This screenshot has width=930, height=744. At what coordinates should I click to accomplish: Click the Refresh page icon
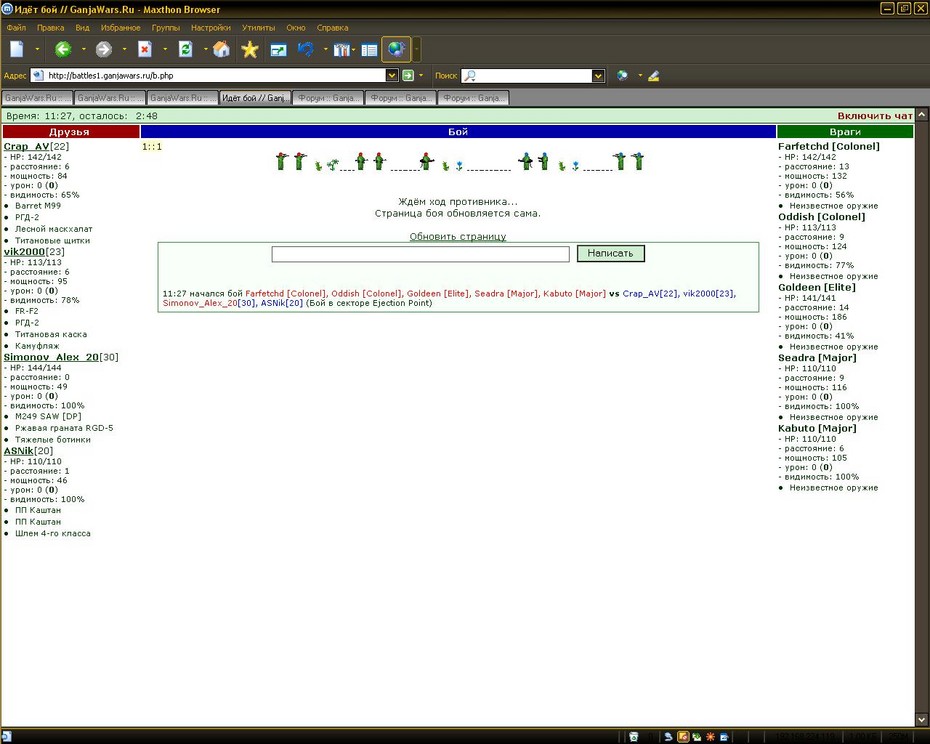pyautogui.click(x=186, y=49)
